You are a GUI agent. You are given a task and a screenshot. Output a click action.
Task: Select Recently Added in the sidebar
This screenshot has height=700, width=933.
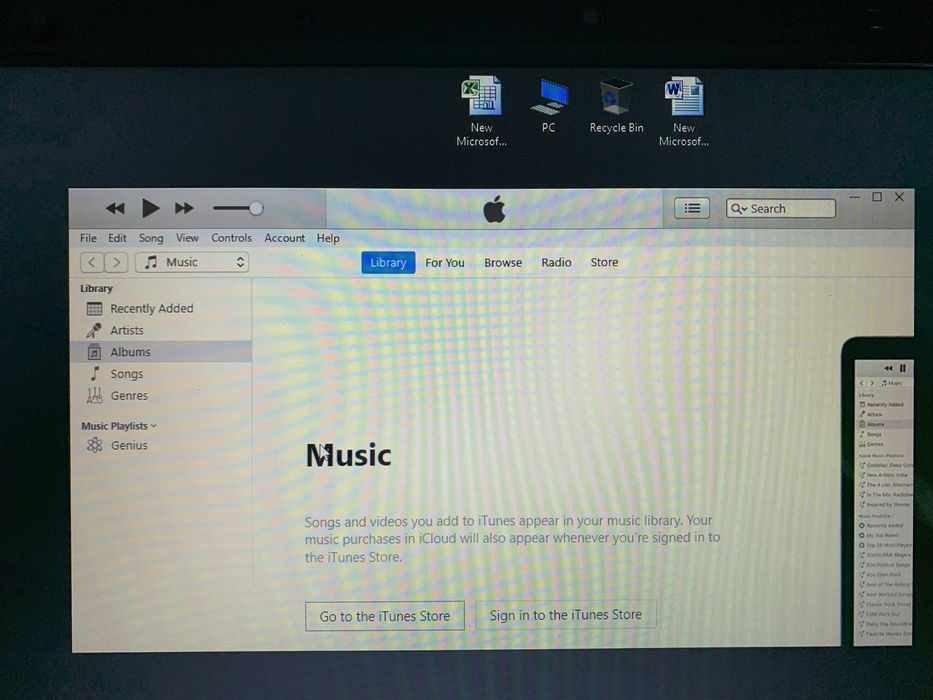[161, 308]
